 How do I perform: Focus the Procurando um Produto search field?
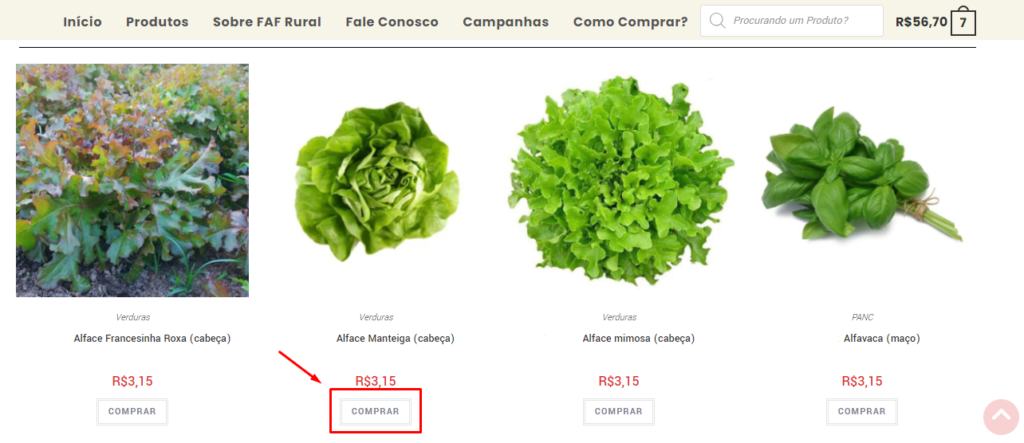click(792, 21)
